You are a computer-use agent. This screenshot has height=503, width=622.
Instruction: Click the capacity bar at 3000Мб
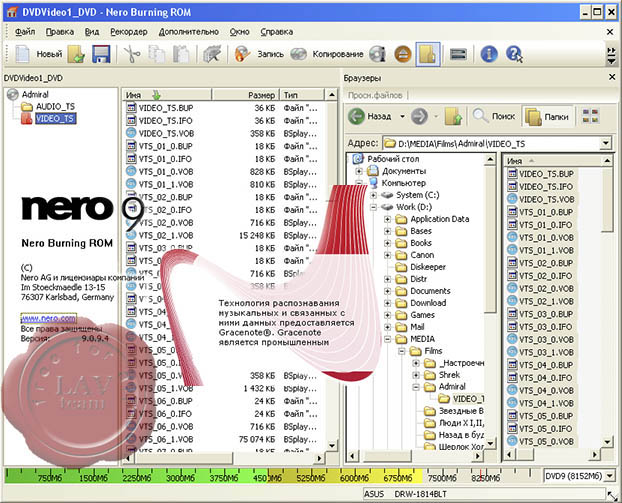(x=180, y=476)
